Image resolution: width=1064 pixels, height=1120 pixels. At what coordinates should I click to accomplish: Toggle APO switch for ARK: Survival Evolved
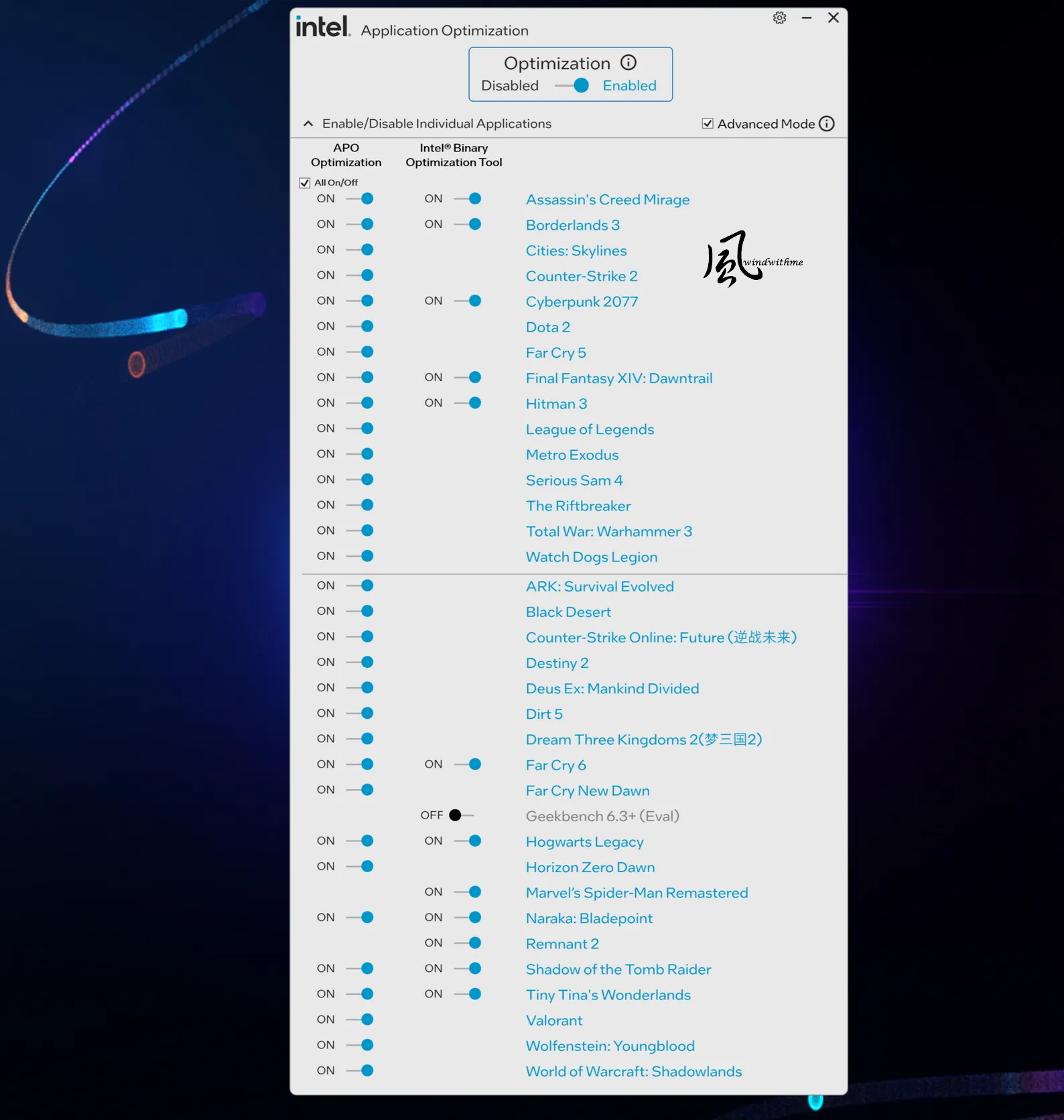(x=360, y=585)
